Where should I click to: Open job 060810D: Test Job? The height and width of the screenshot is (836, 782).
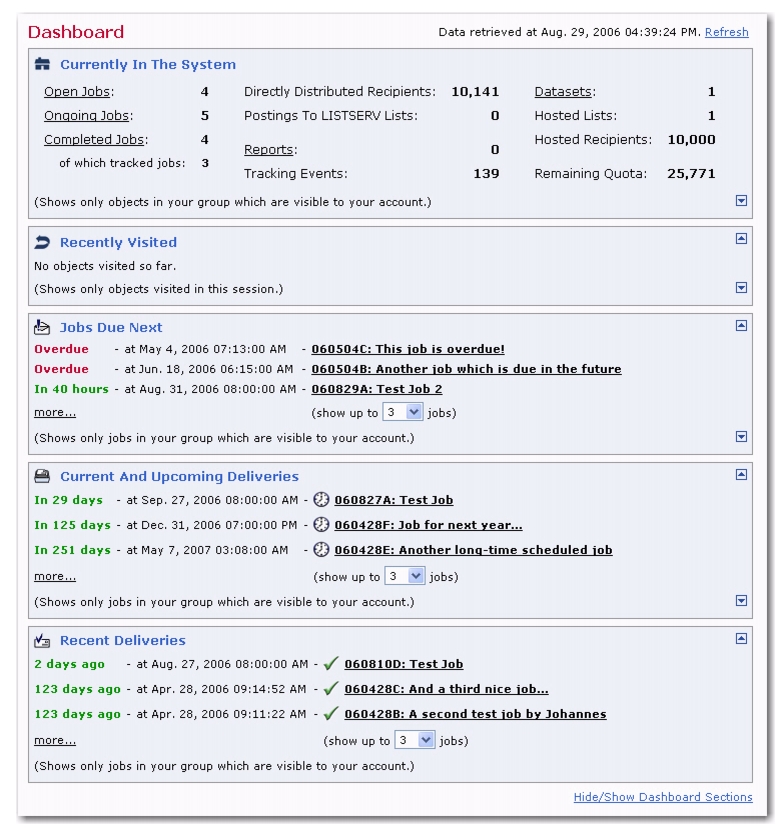tap(404, 664)
